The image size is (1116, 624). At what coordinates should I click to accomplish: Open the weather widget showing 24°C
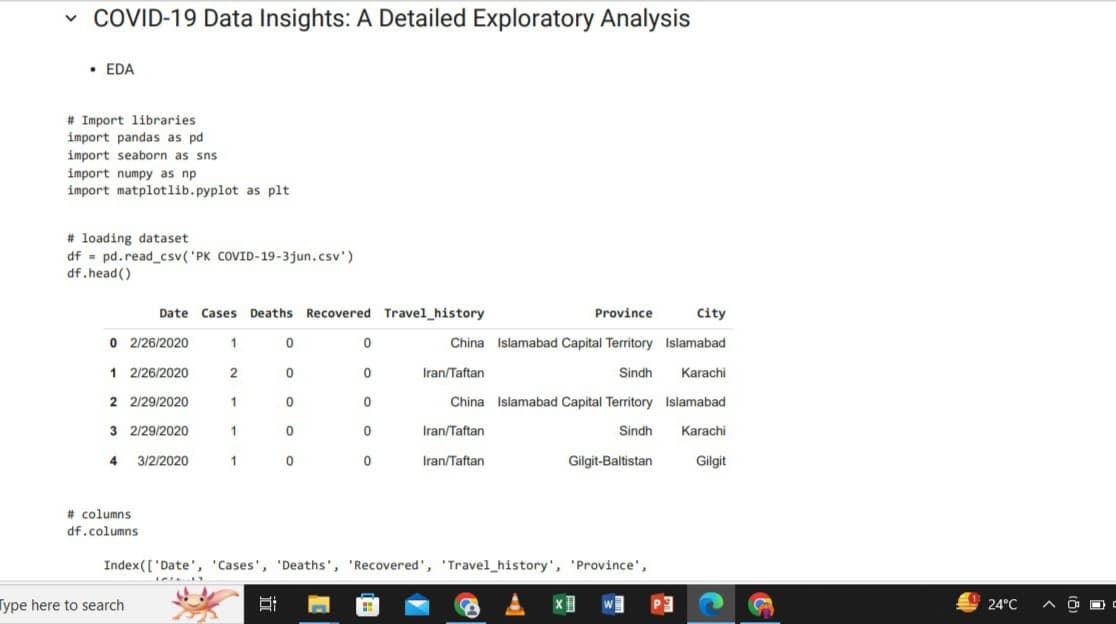click(987, 604)
